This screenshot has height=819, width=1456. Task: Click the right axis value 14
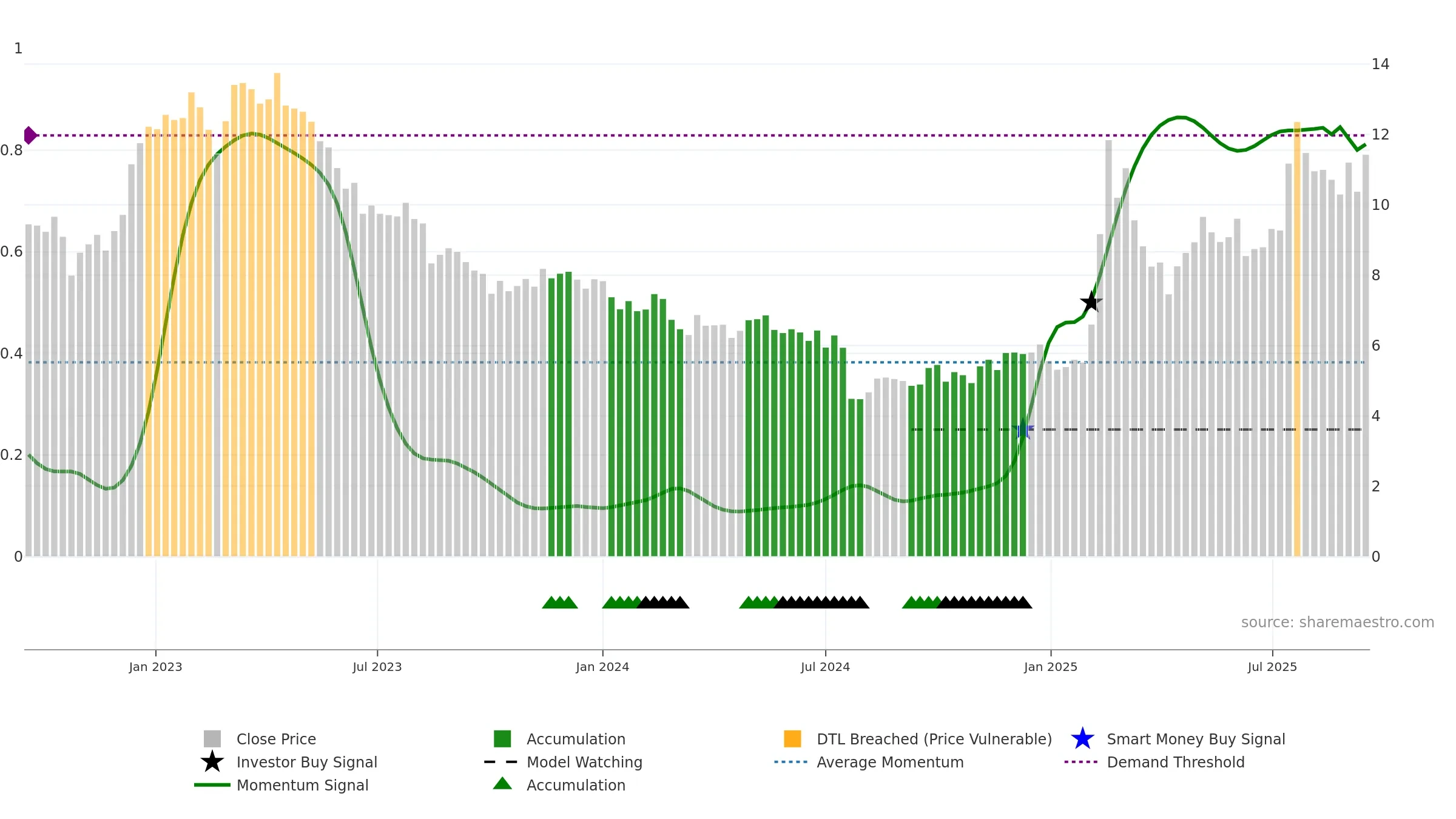pos(1380,64)
